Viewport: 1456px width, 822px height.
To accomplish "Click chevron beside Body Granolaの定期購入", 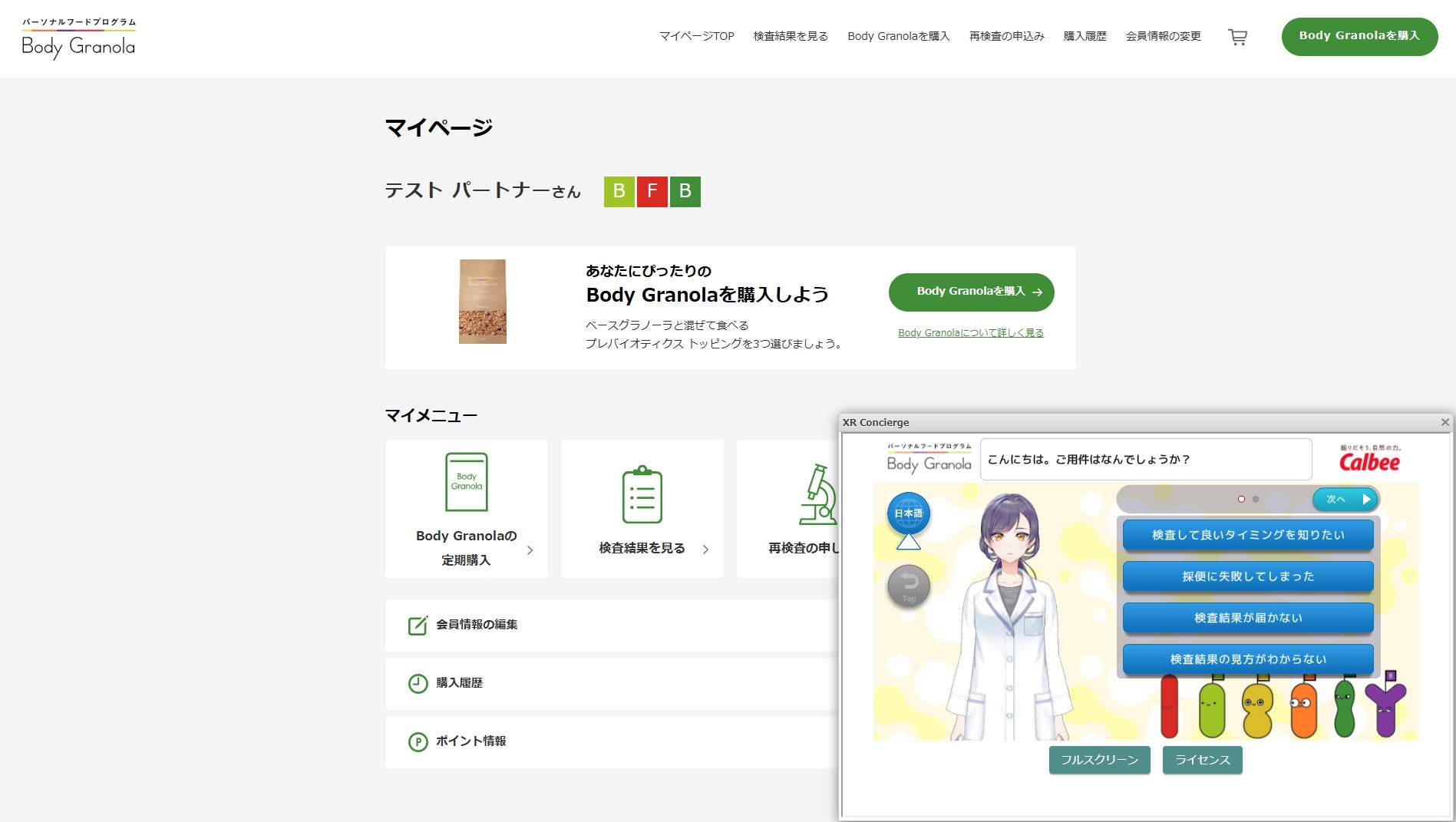I will (530, 550).
